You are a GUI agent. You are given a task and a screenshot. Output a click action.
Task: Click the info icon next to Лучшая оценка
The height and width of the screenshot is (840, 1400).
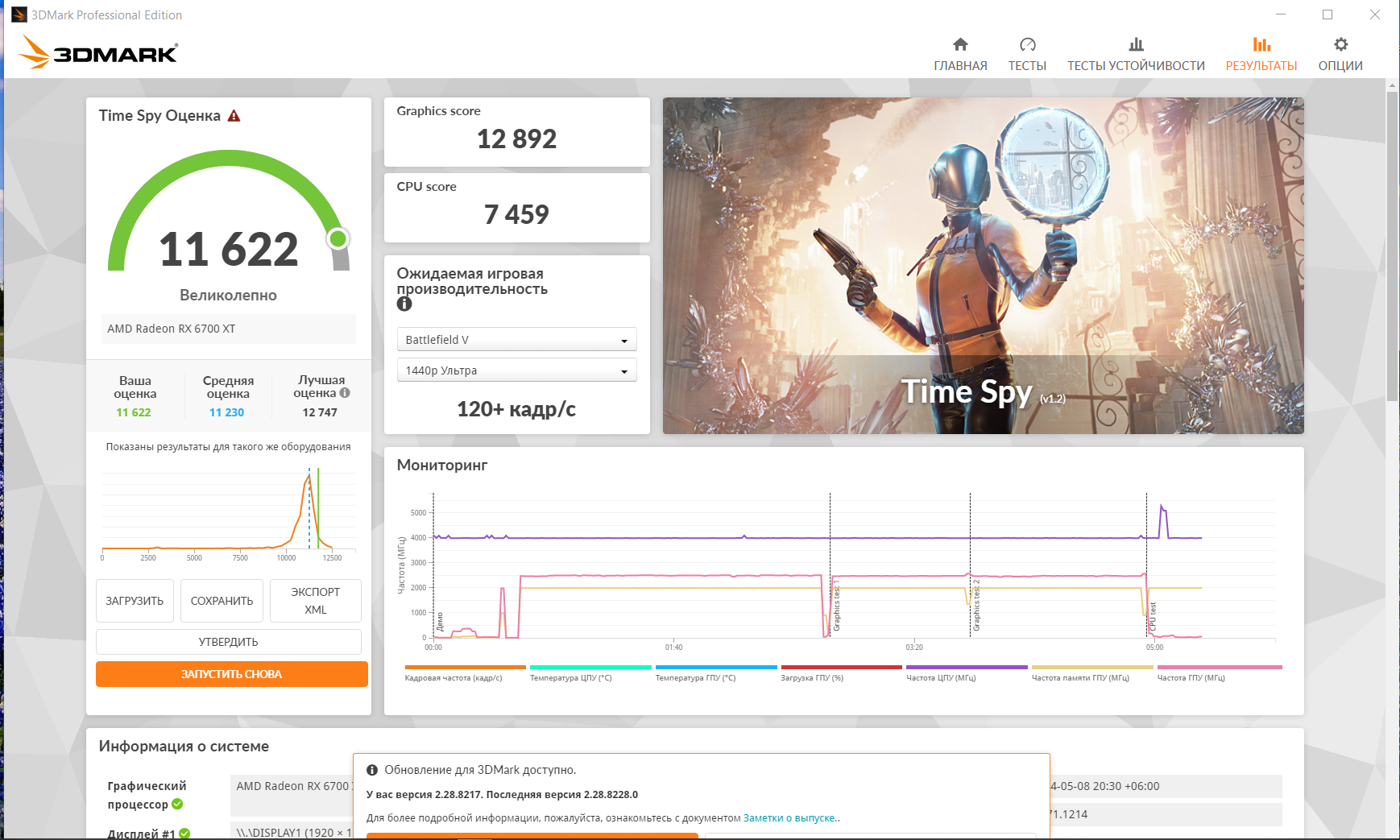[345, 393]
